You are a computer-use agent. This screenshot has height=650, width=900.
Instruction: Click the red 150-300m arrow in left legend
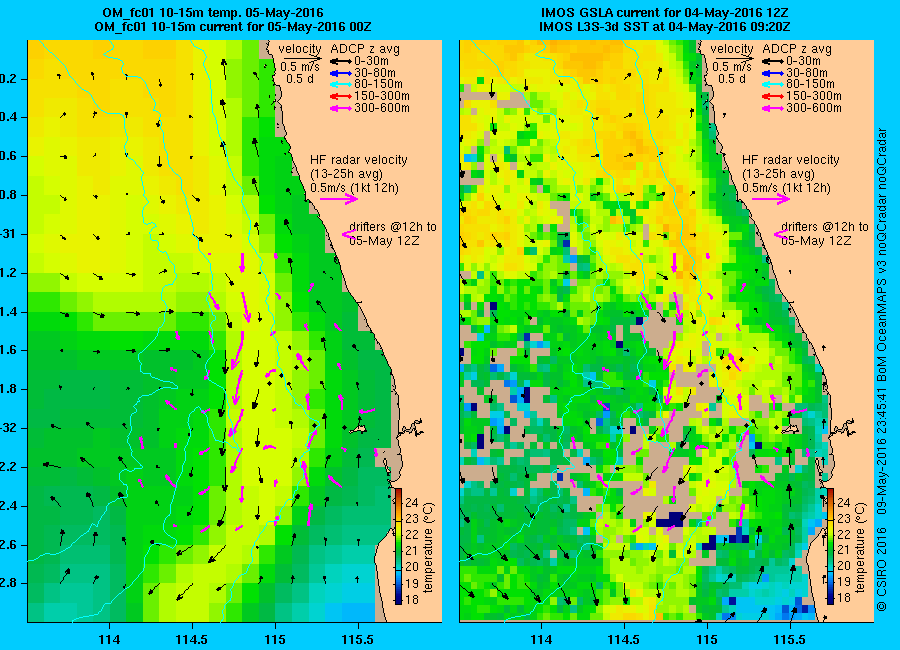click(340, 96)
